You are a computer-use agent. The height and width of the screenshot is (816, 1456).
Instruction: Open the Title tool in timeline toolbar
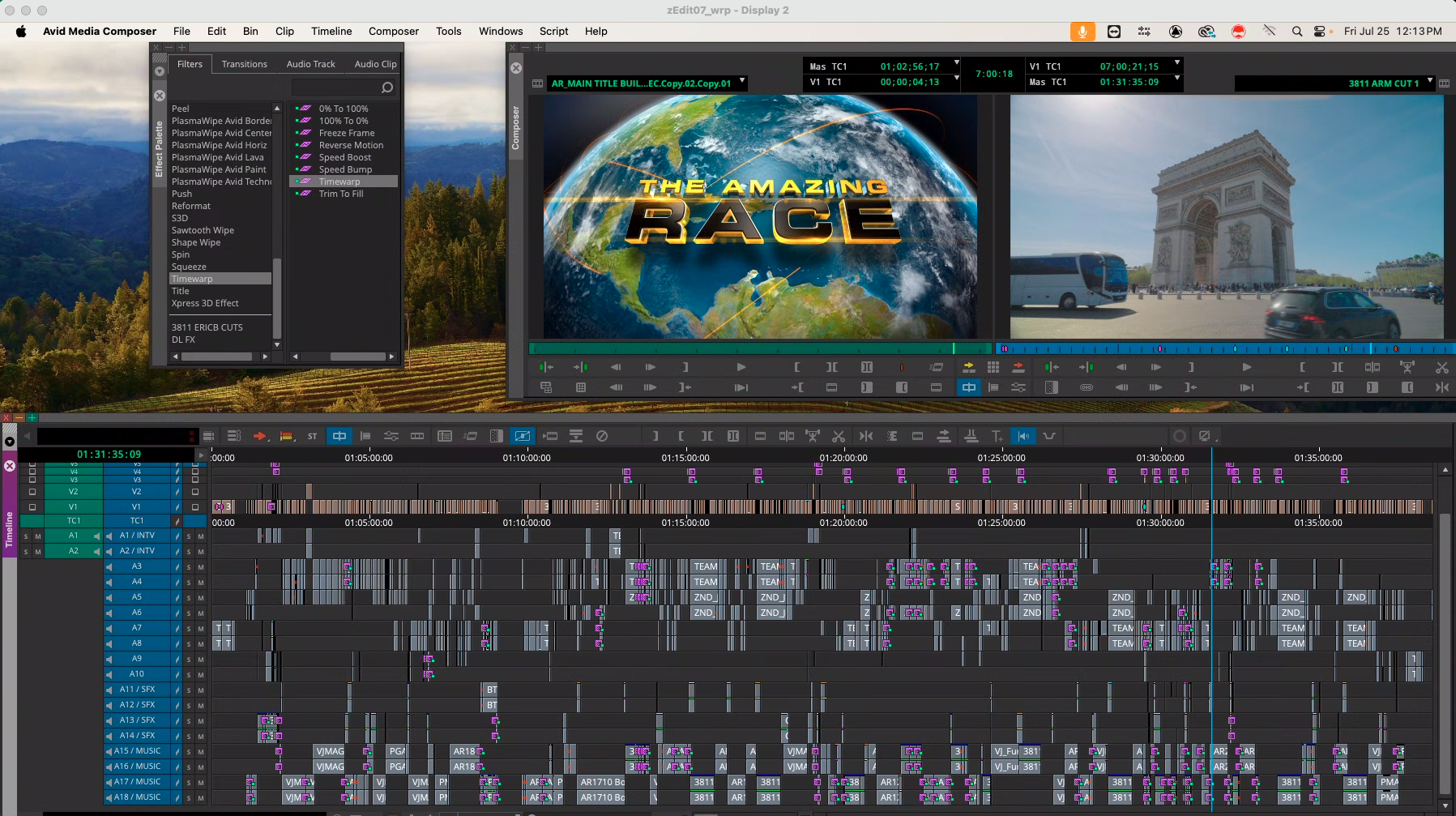(x=997, y=436)
